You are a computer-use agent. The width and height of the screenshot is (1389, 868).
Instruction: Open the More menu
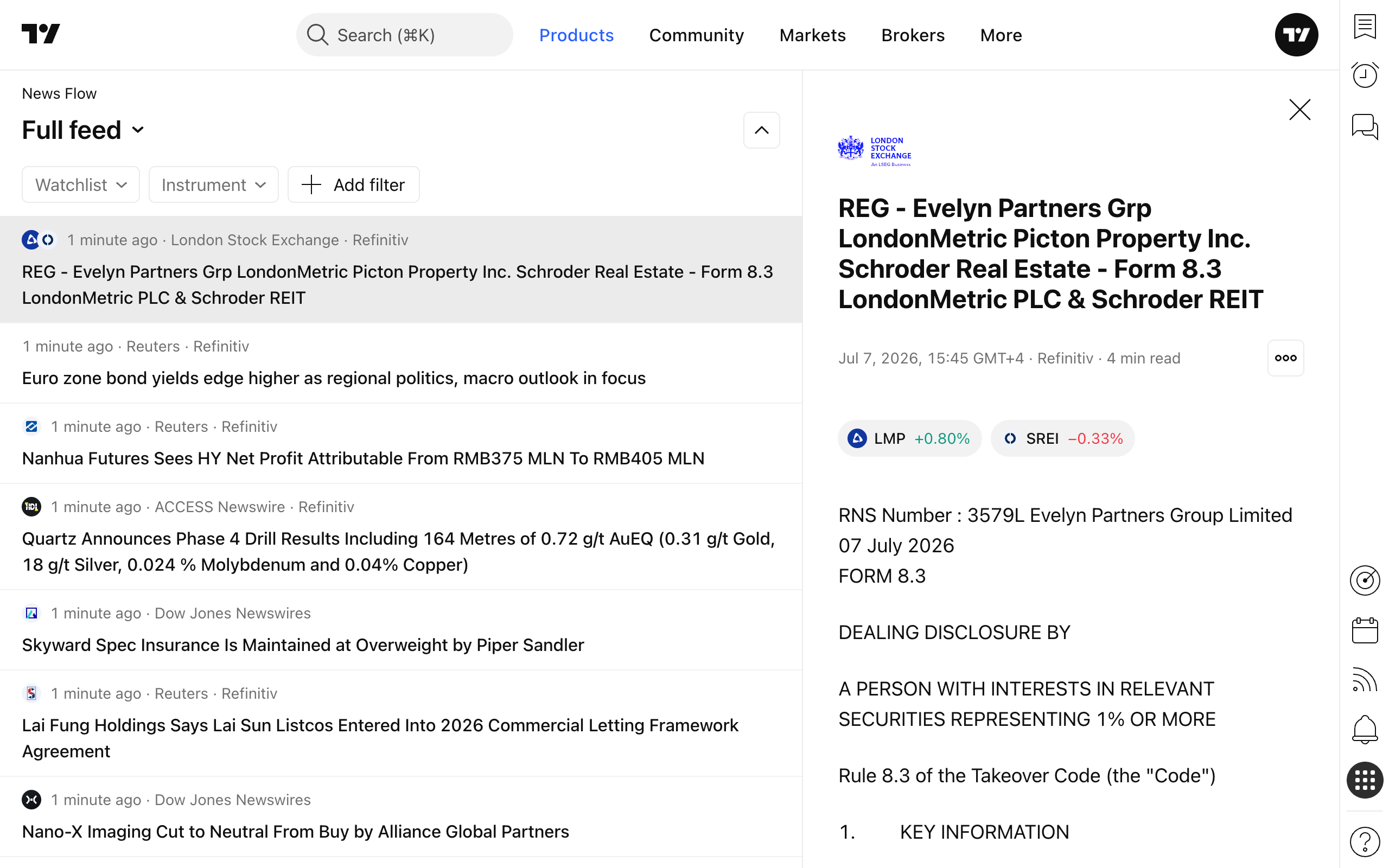pyautogui.click(x=1001, y=35)
